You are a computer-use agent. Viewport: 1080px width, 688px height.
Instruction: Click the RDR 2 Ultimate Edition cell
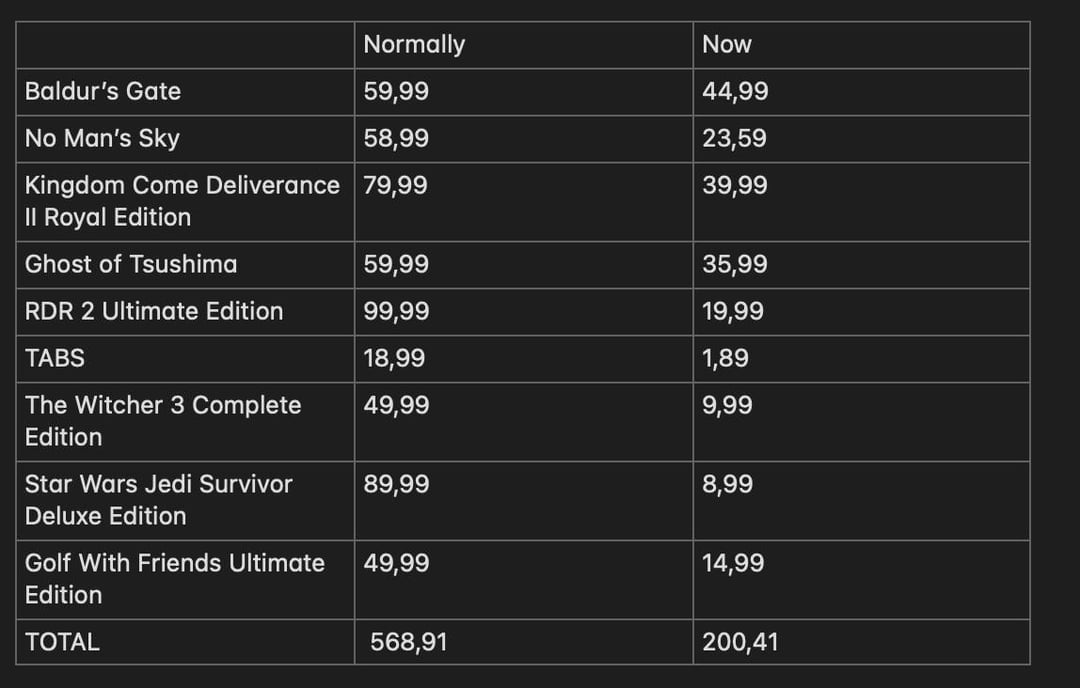tap(154, 312)
